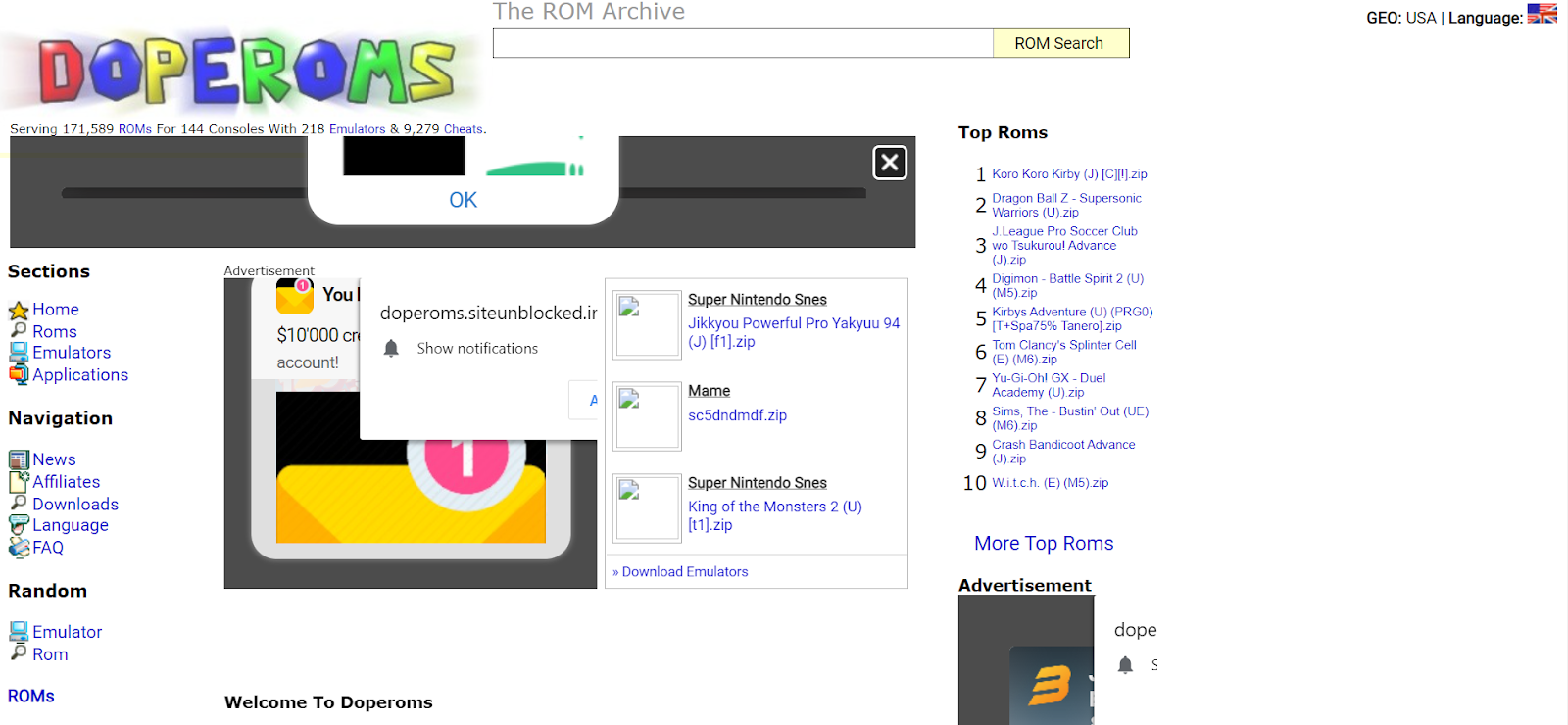The width and height of the screenshot is (1568, 725).
Task: Click the sc5dndmdf.zip thumbnail image
Action: [x=647, y=415]
